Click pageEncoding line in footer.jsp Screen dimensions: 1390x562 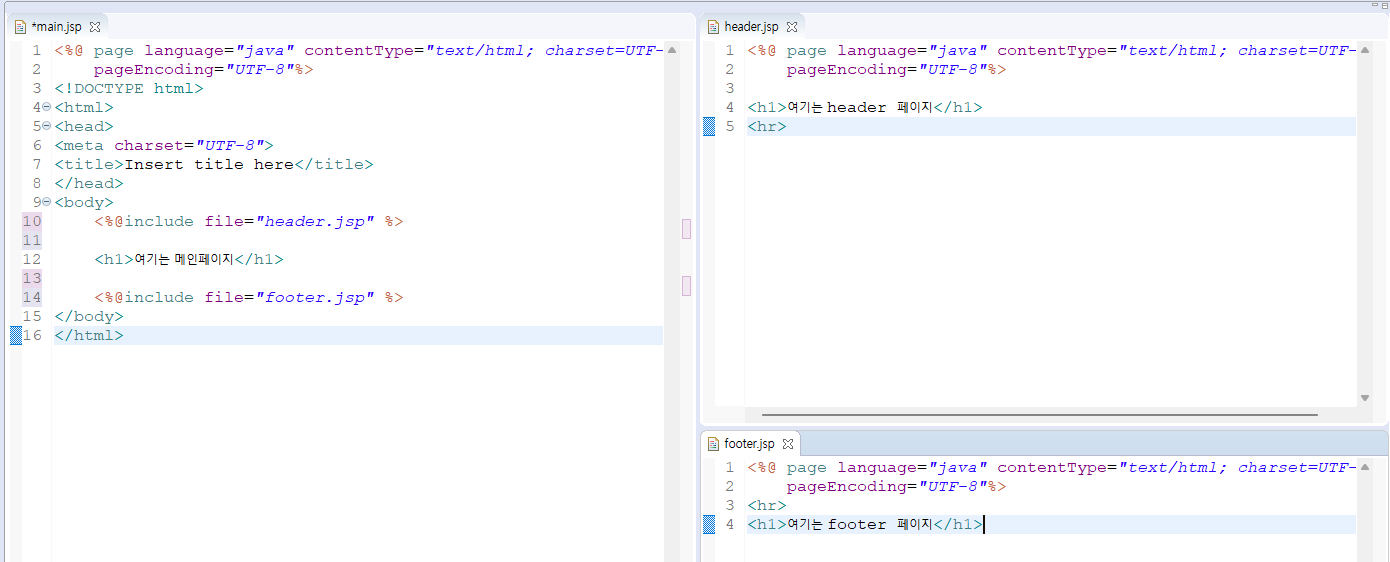pos(896,486)
